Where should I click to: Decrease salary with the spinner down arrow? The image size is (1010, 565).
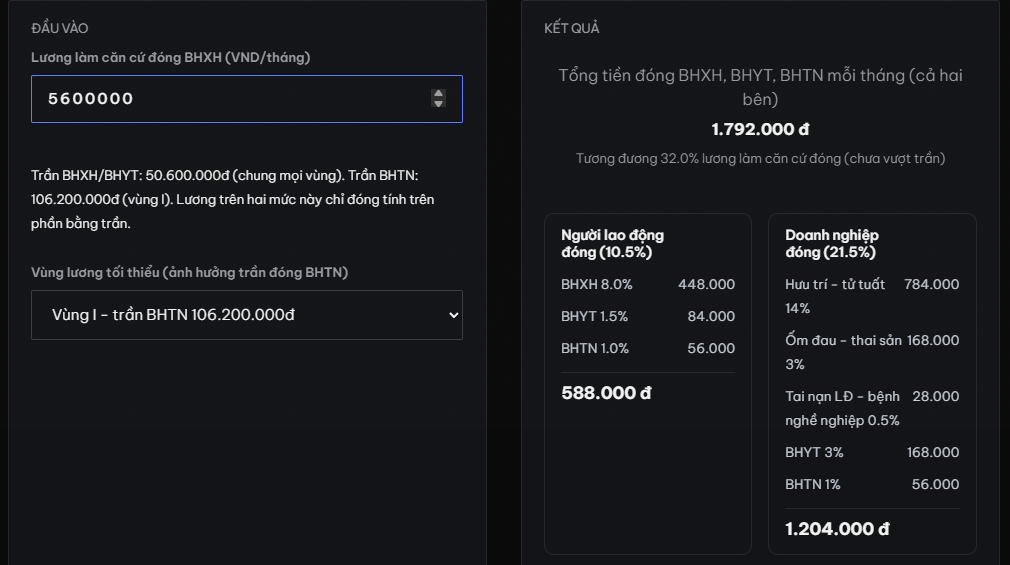click(438, 103)
